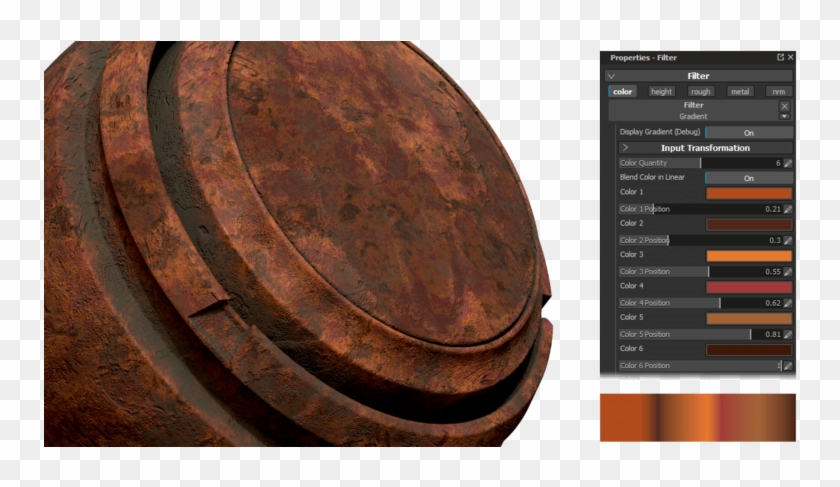Open the Color 5 swatch
The width and height of the screenshot is (840, 487).
click(749, 318)
